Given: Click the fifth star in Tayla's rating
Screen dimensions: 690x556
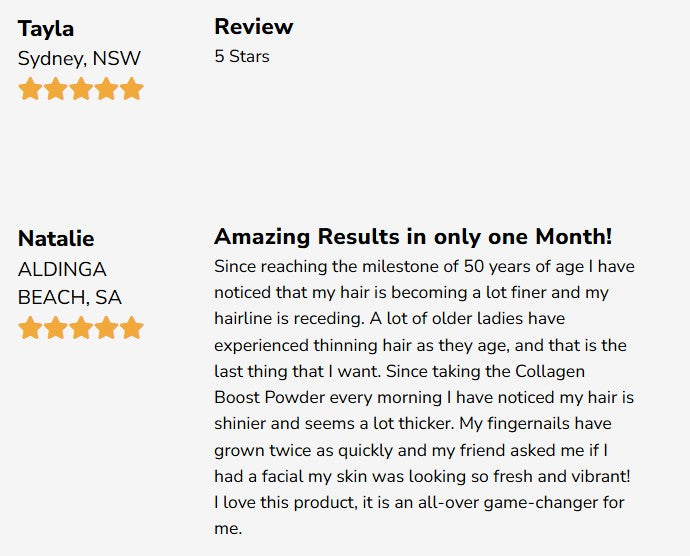Looking at the screenshot, I should point(132,89).
